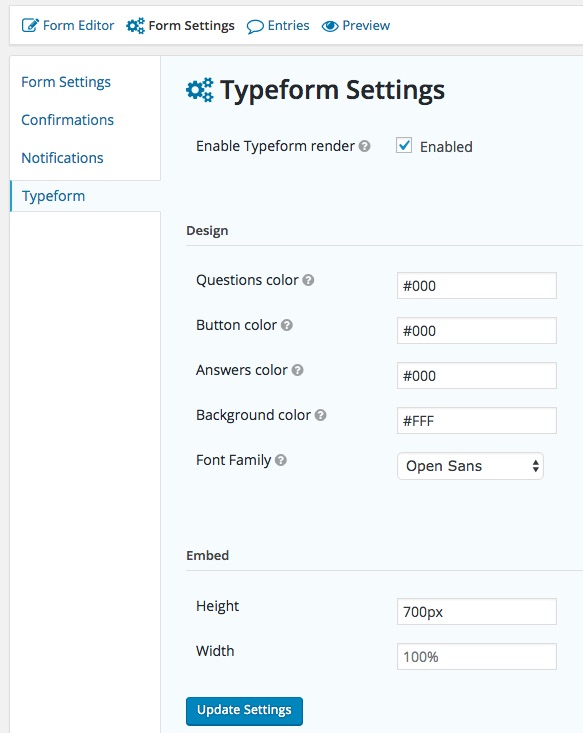Click the Update Settings button
The height and width of the screenshot is (733, 583).
pos(244,711)
